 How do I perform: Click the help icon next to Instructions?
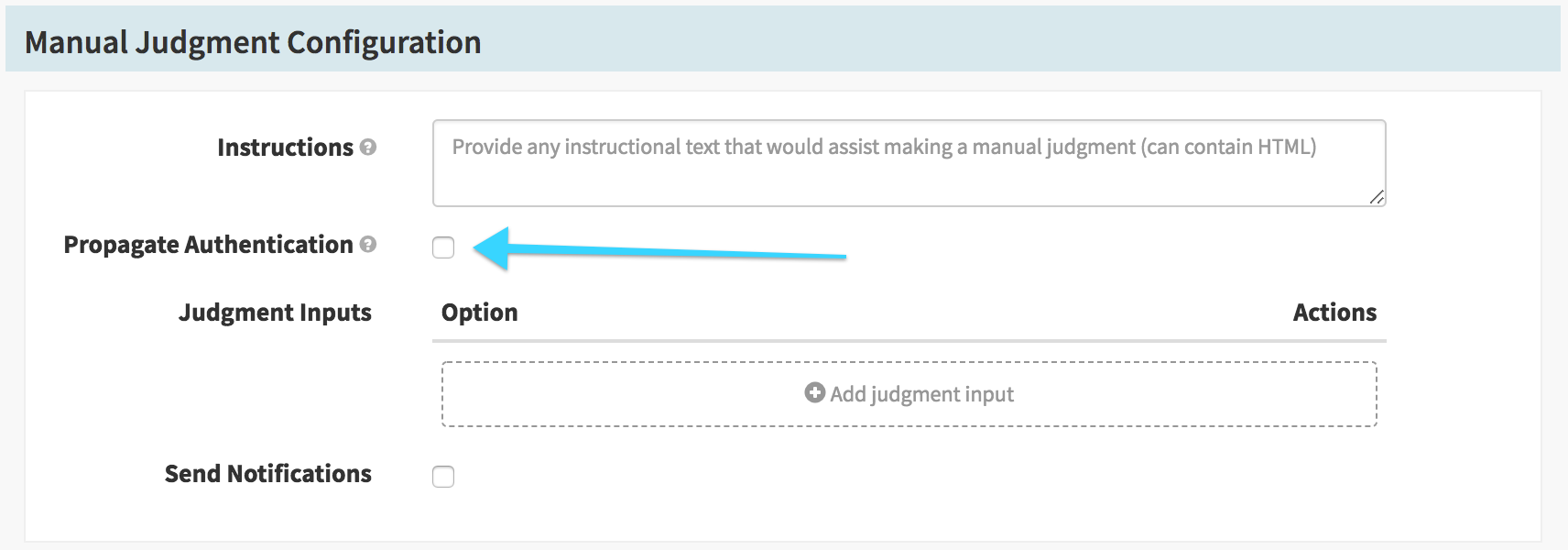coord(368,148)
